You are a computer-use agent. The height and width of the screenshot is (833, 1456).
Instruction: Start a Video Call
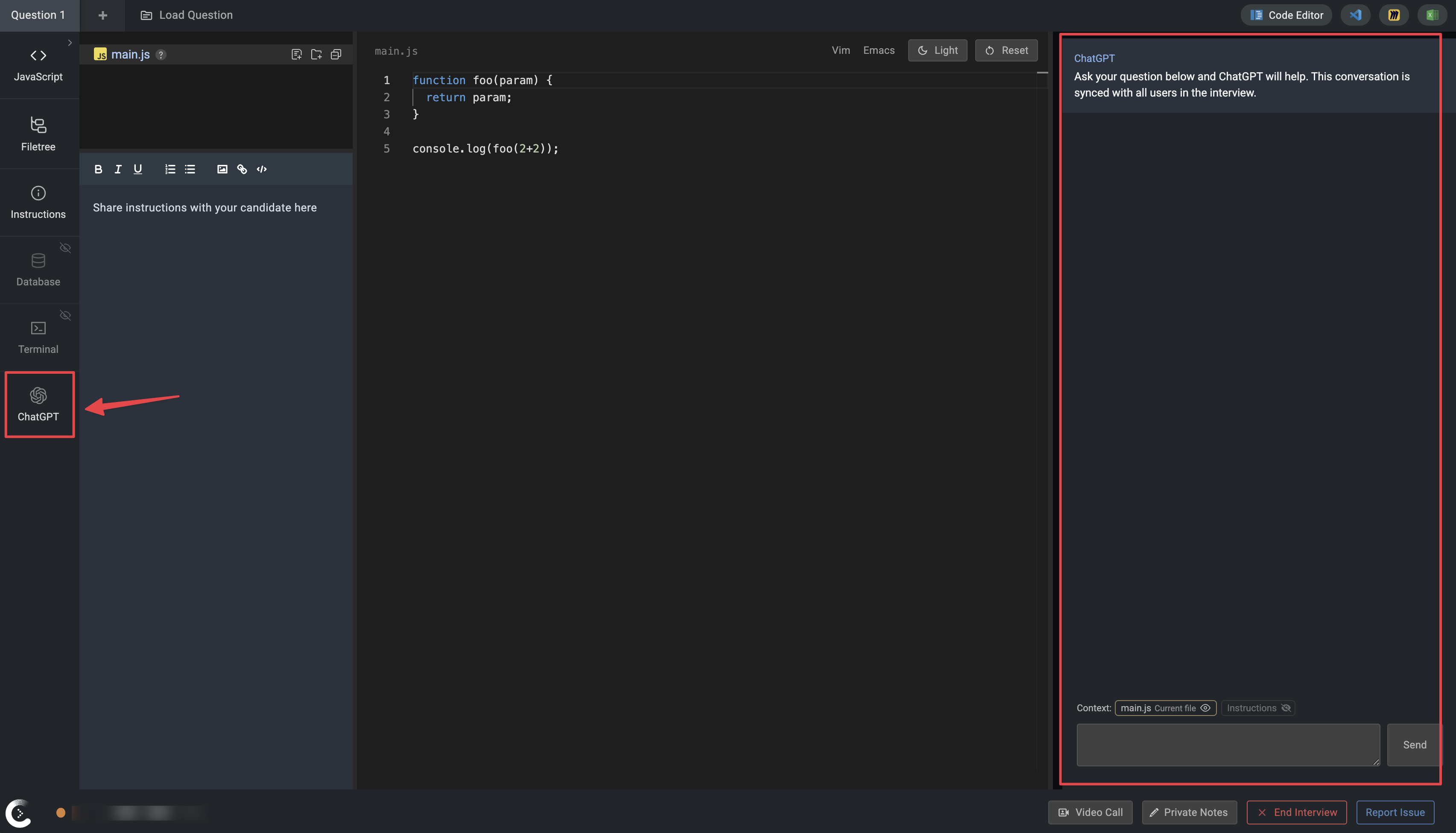1090,812
